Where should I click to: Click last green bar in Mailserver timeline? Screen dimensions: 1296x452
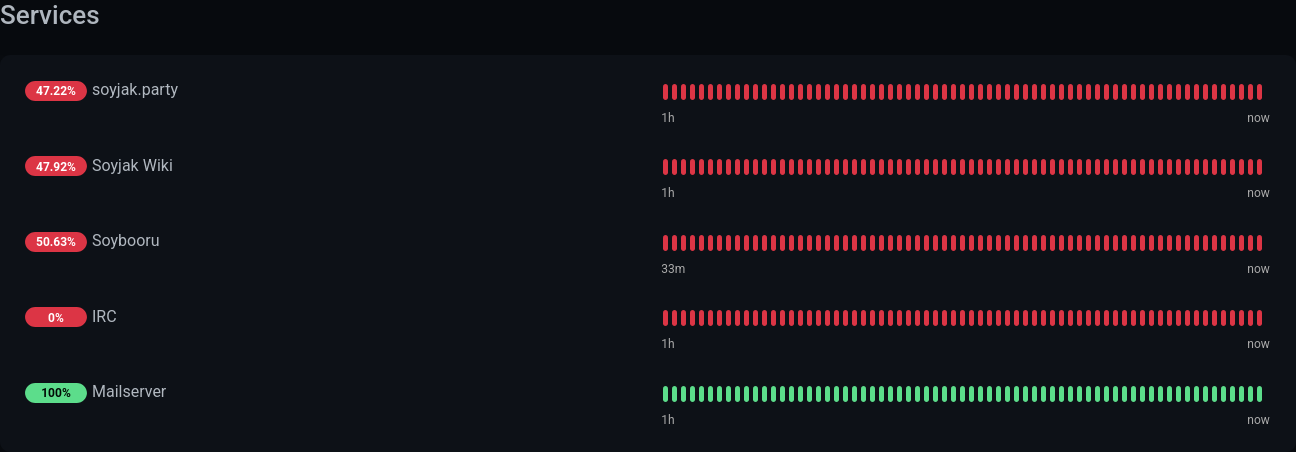[1260, 394]
